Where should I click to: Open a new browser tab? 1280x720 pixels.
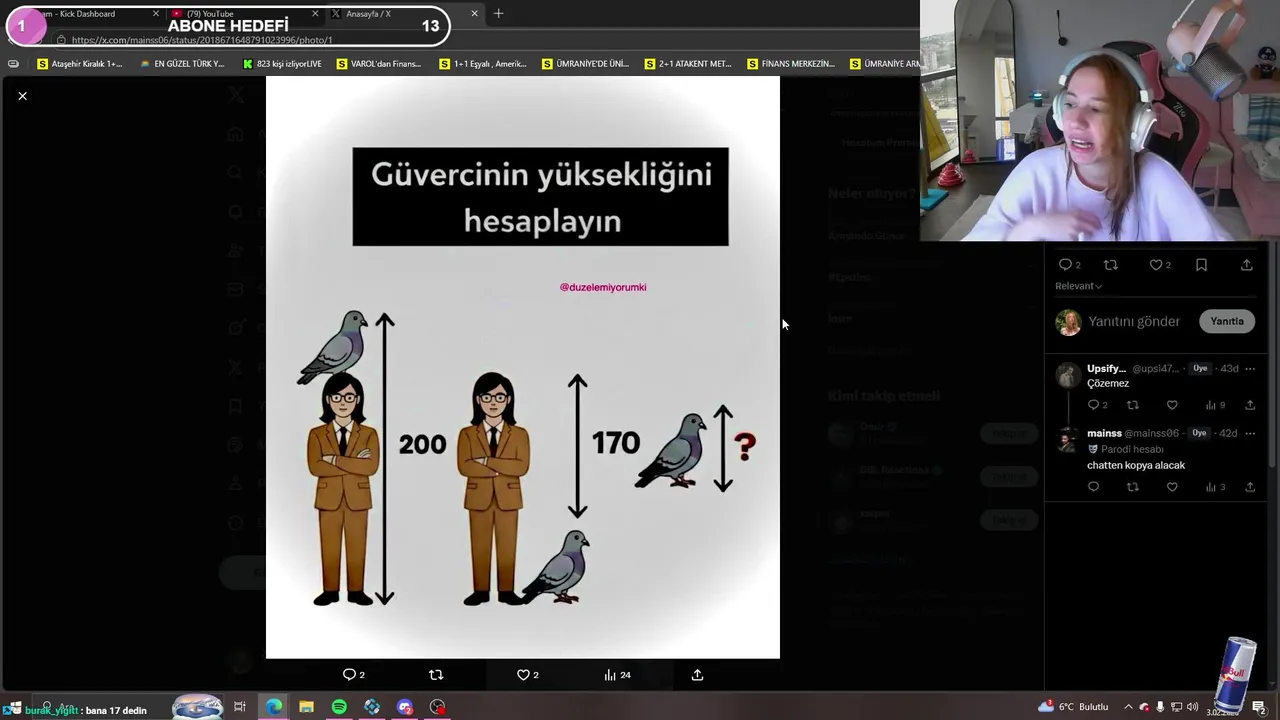click(x=498, y=14)
